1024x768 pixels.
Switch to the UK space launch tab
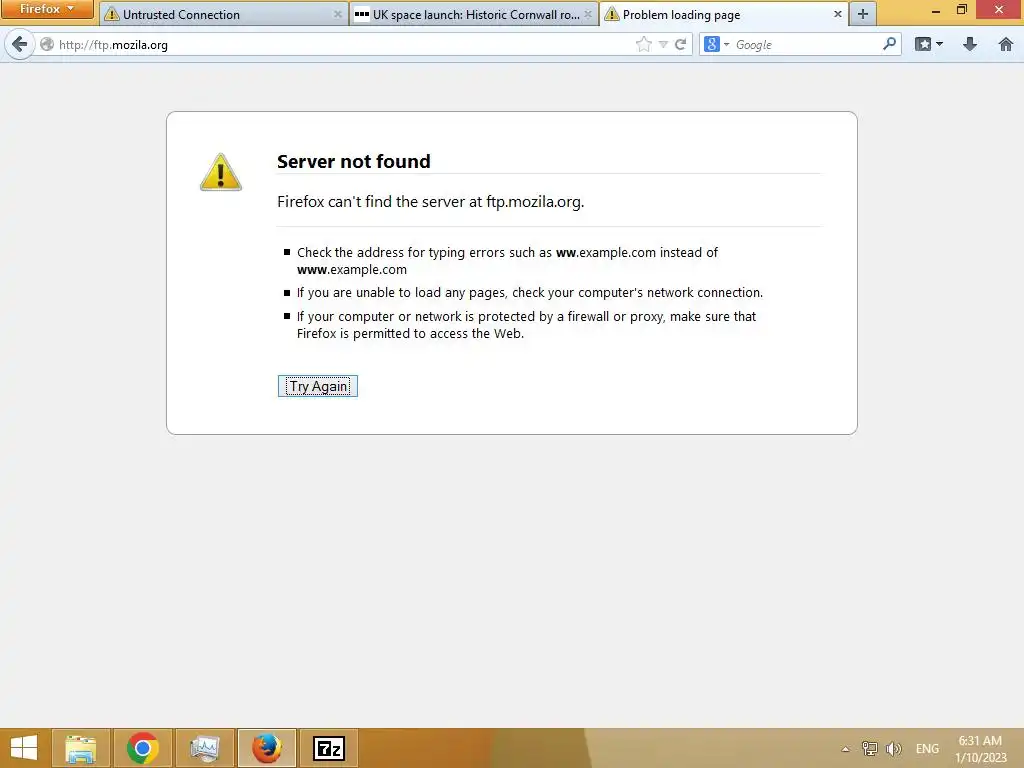coord(474,14)
